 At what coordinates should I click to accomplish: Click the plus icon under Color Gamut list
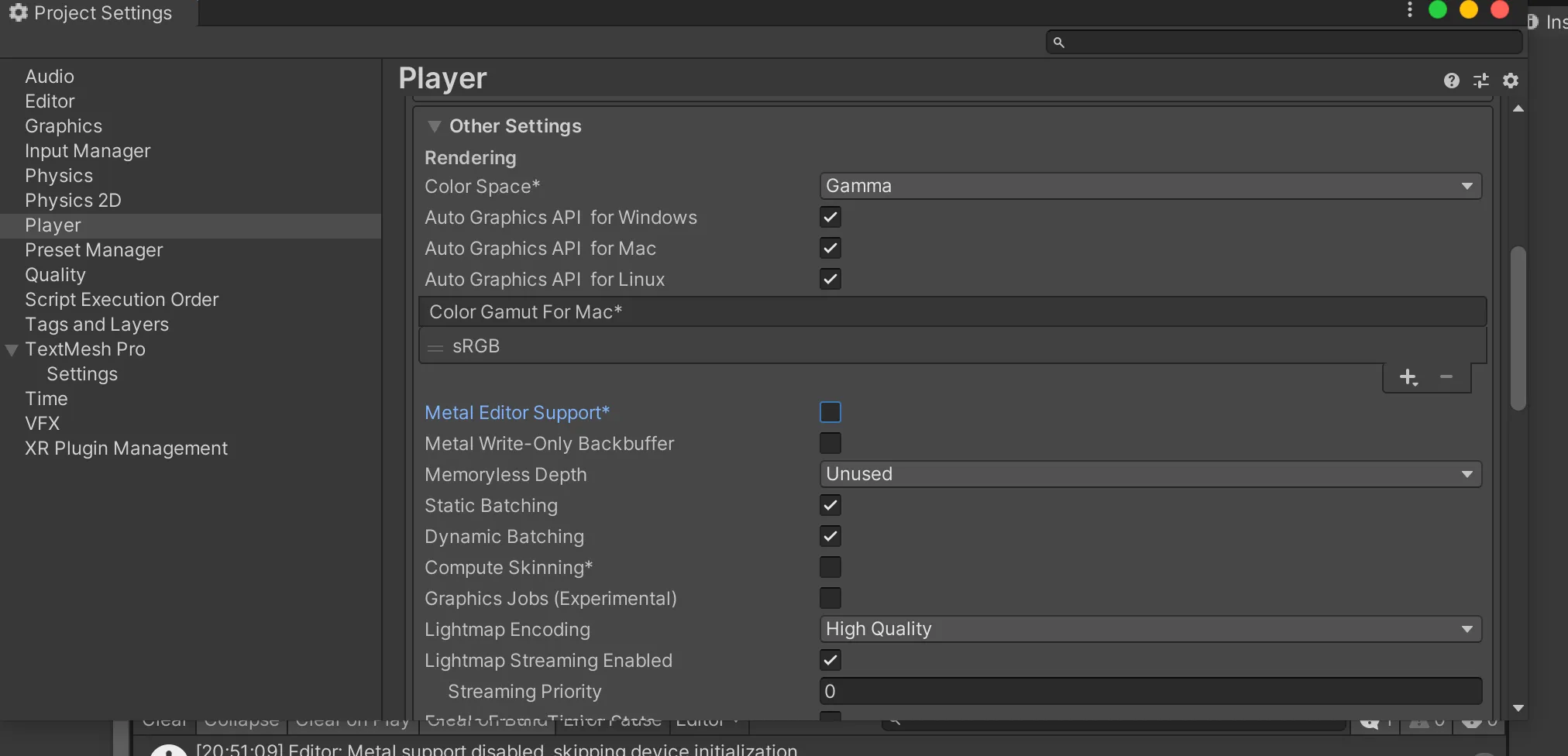pyautogui.click(x=1408, y=377)
